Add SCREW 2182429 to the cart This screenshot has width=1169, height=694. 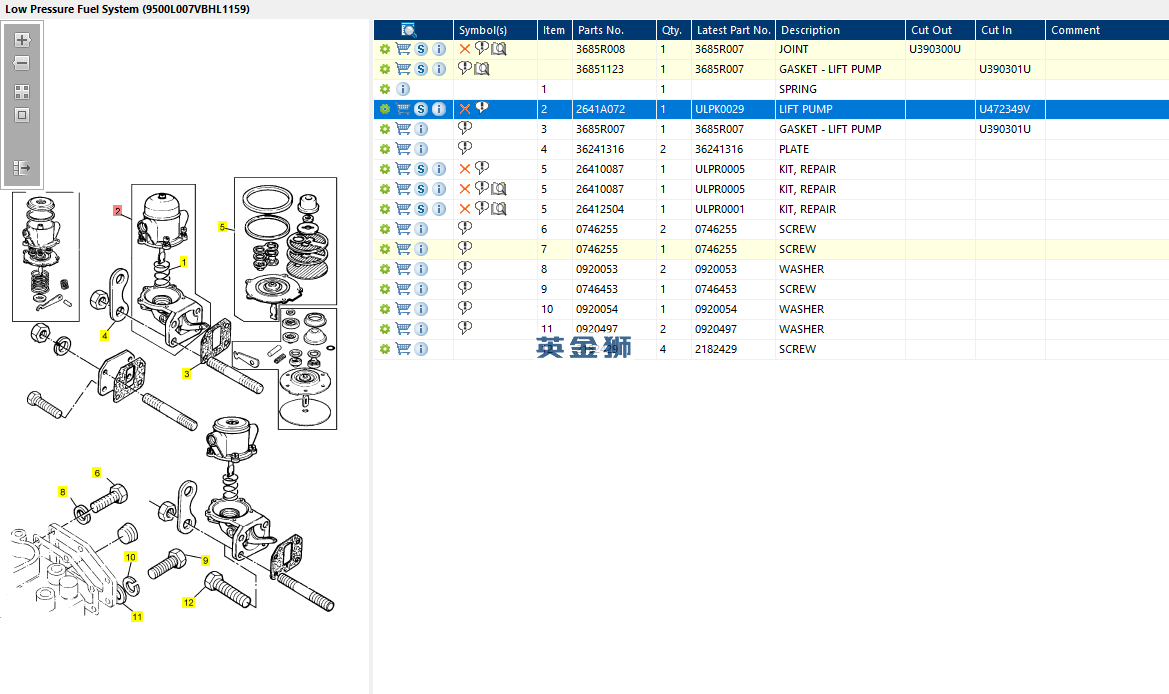click(403, 349)
